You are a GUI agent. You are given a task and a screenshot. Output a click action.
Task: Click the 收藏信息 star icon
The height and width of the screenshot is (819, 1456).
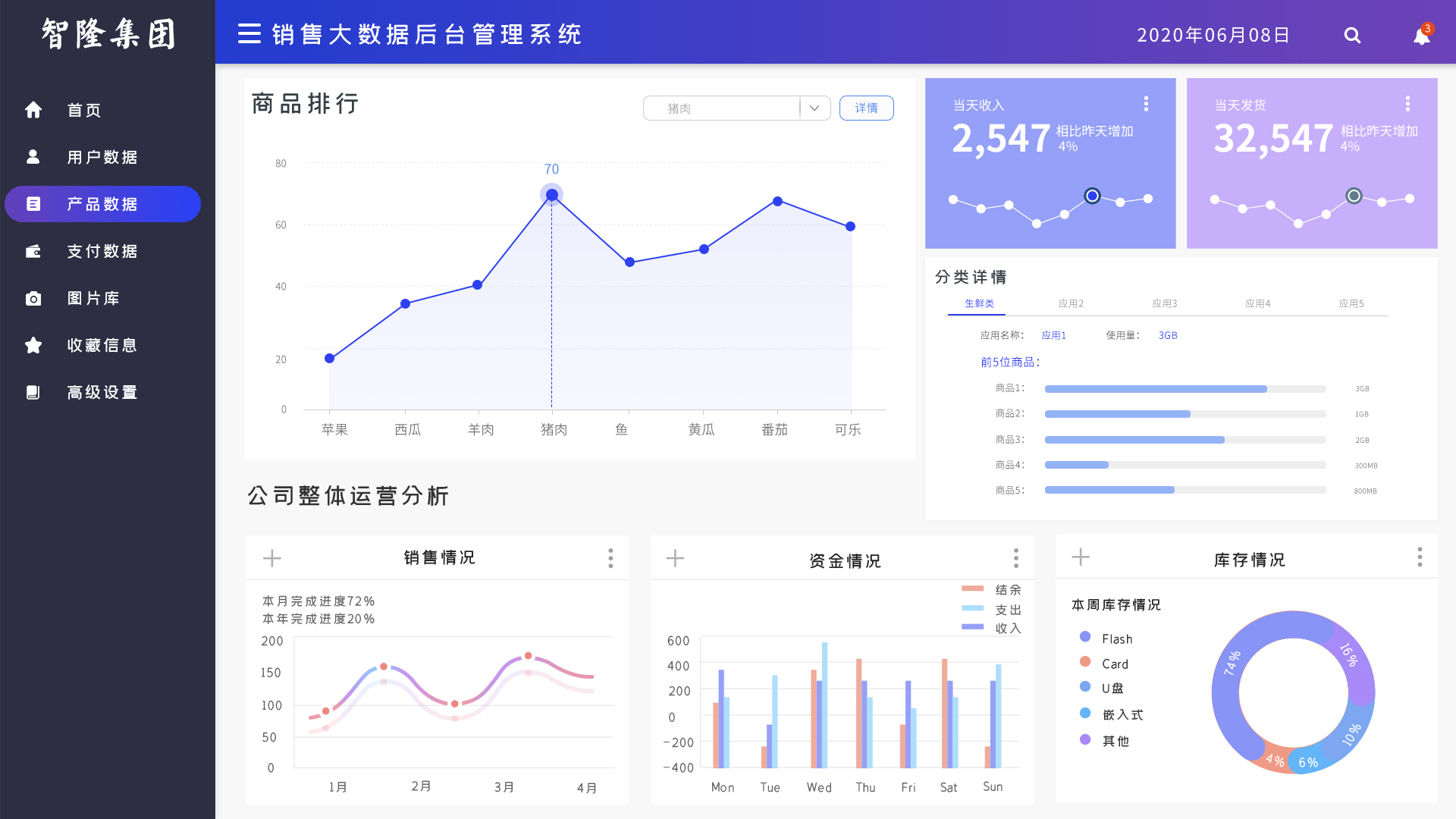33,346
